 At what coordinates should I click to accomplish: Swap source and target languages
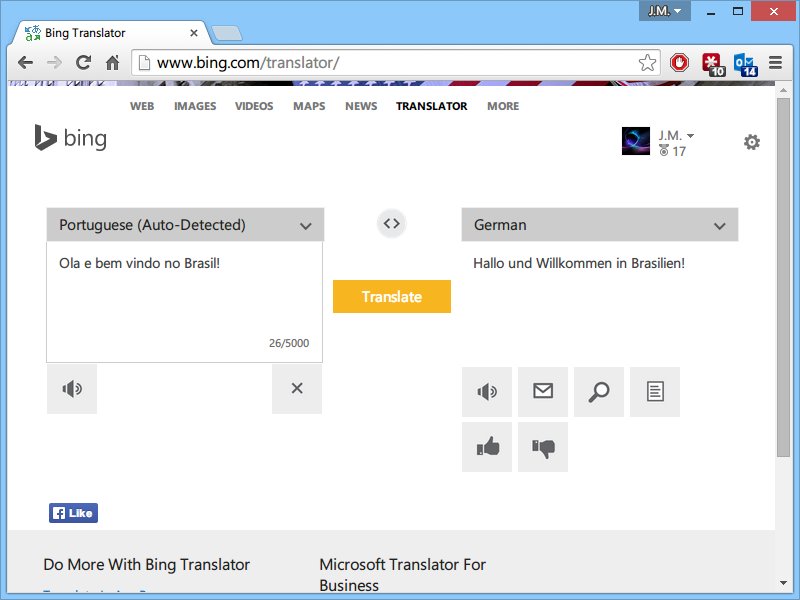click(391, 224)
